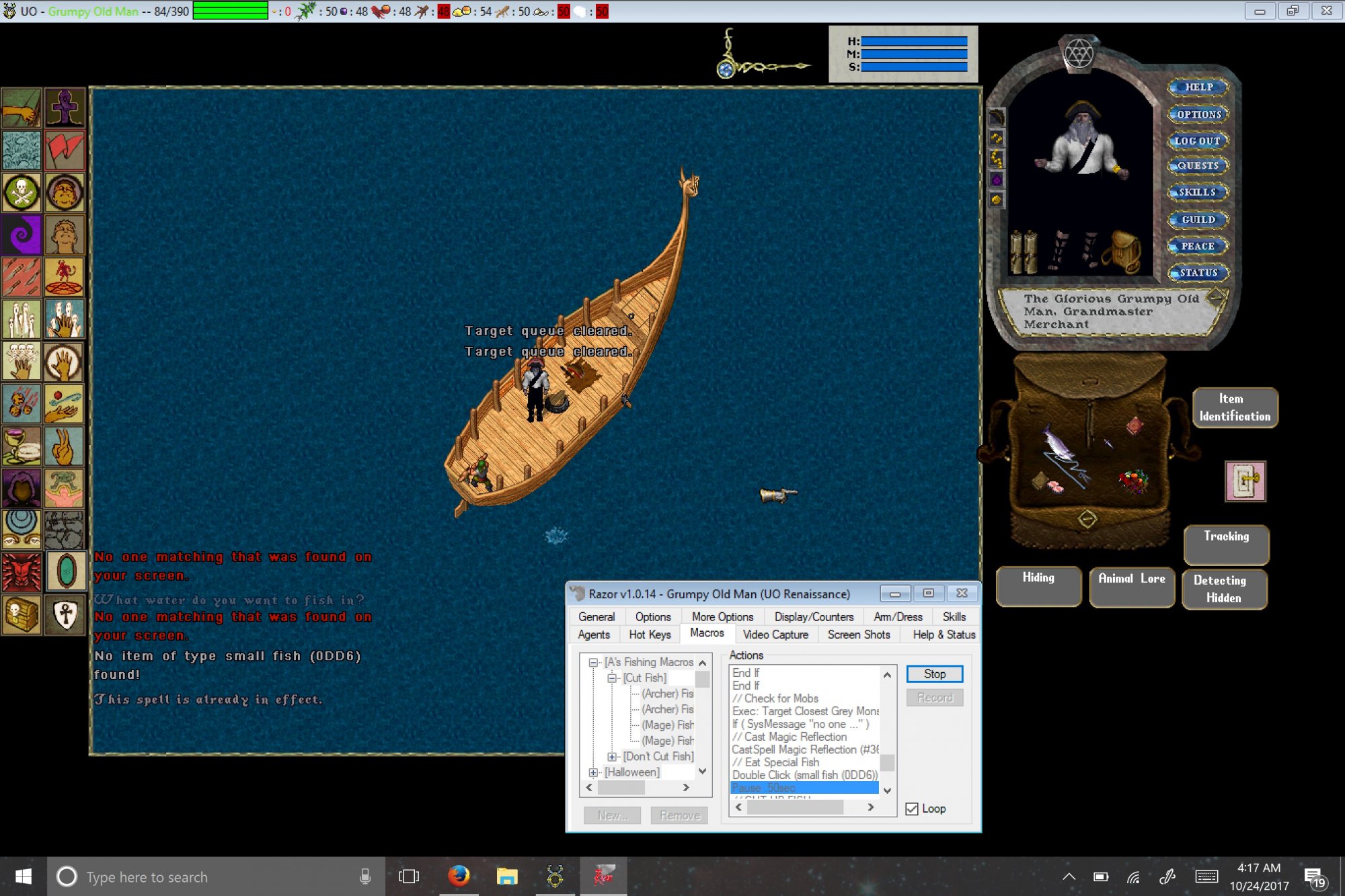Use the Tracking skill button
The height and width of the screenshot is (896, 1345).
click(1226, 544)
